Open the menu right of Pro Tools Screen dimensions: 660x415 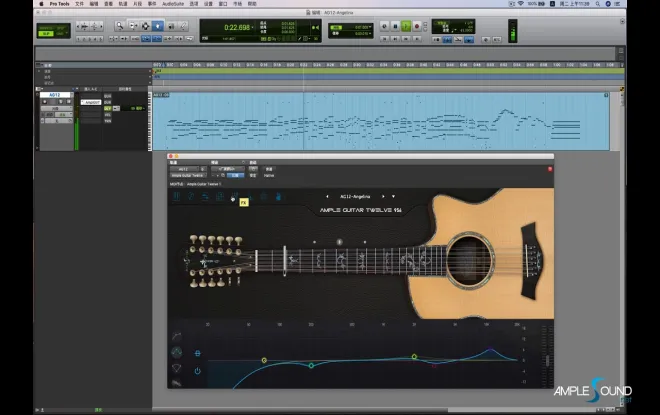point(79,4)
